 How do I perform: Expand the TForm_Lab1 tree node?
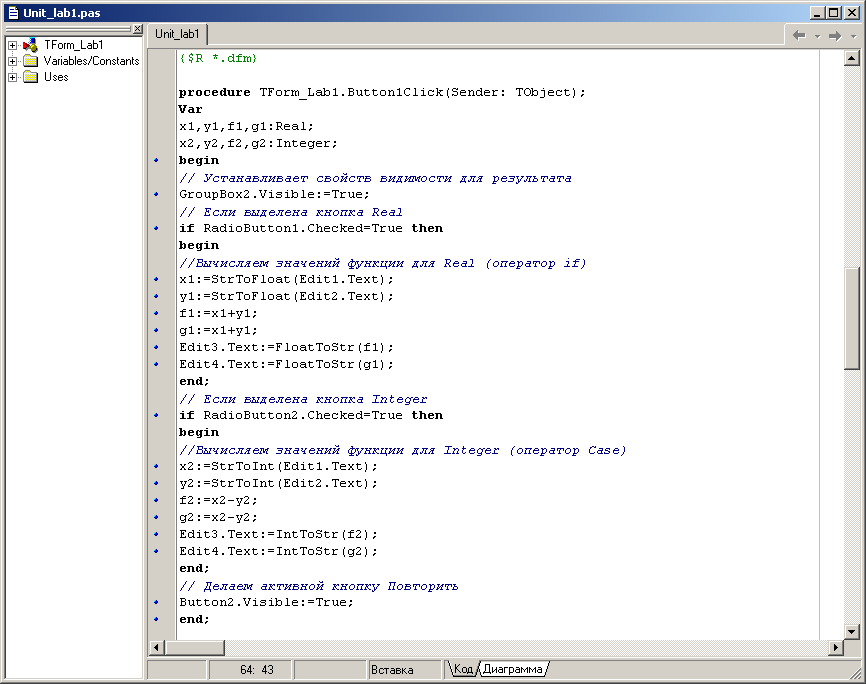pyautogui.click(x=12, y=45)
